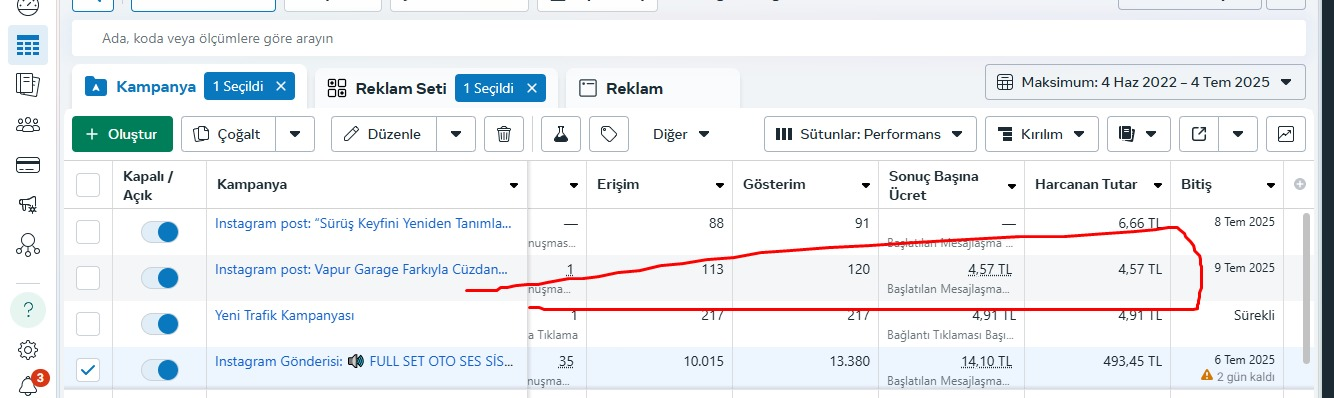Open the charts view icon
1334x398 pixels.
(x=1286, y=134)
